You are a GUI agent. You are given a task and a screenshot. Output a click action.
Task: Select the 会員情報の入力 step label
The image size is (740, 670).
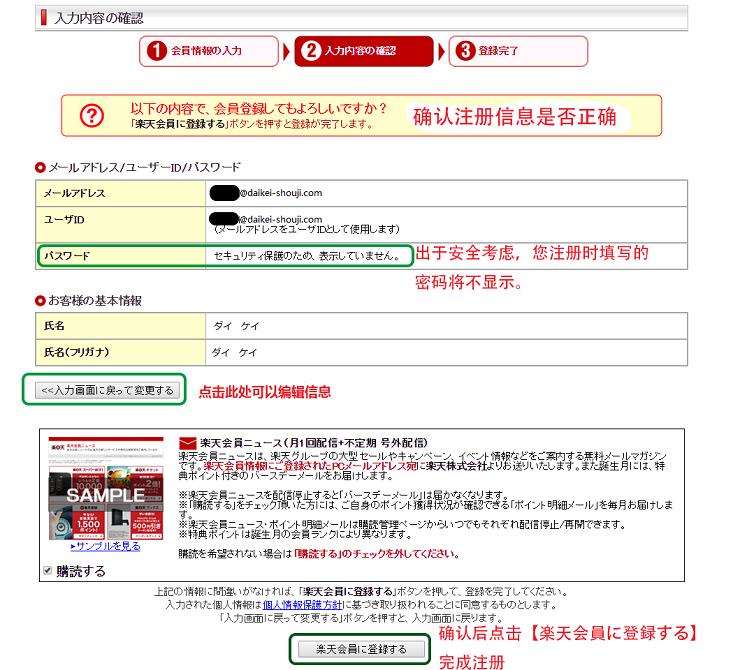206,50
